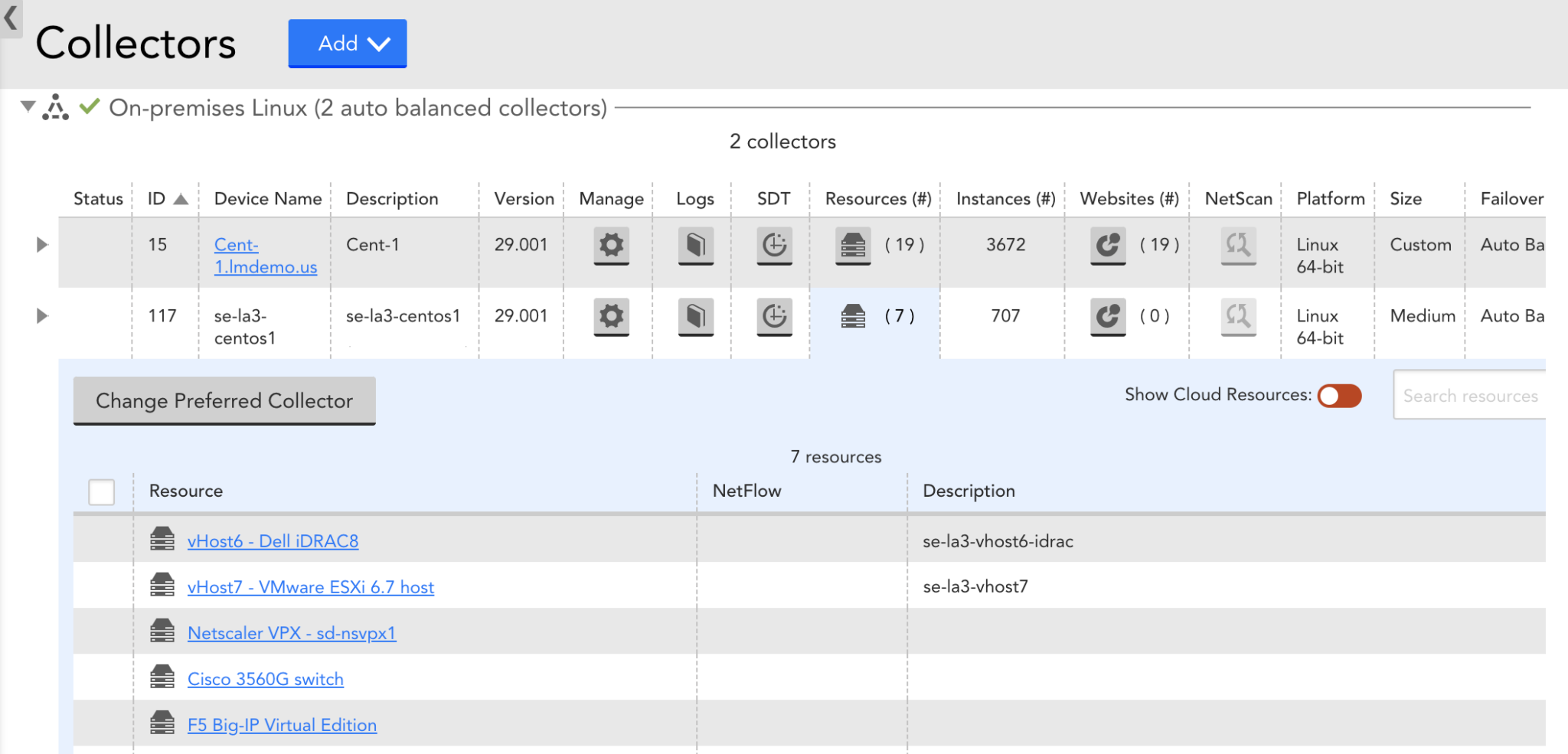
Task: Open Resources icon for se-la3-centos1
Action: 853,315
